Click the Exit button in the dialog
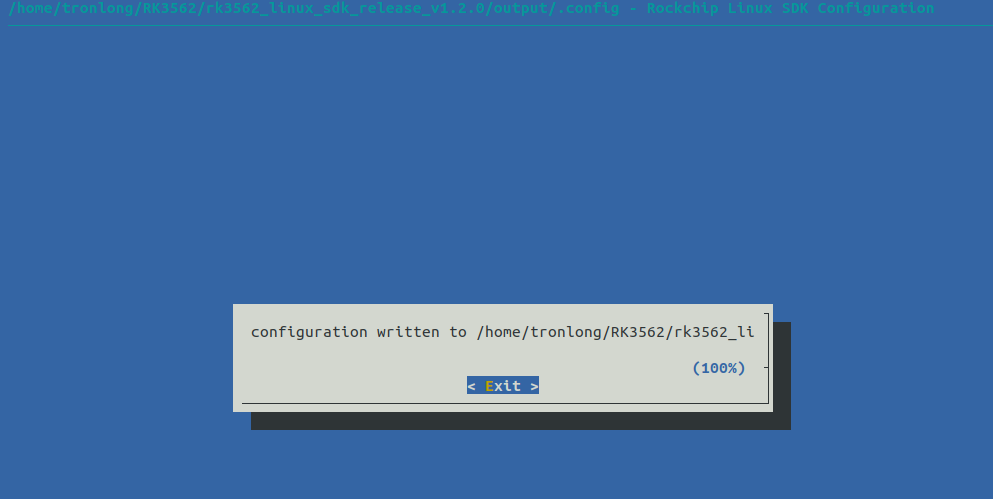Screen dimensions: 993x499 tap(503, 386)
